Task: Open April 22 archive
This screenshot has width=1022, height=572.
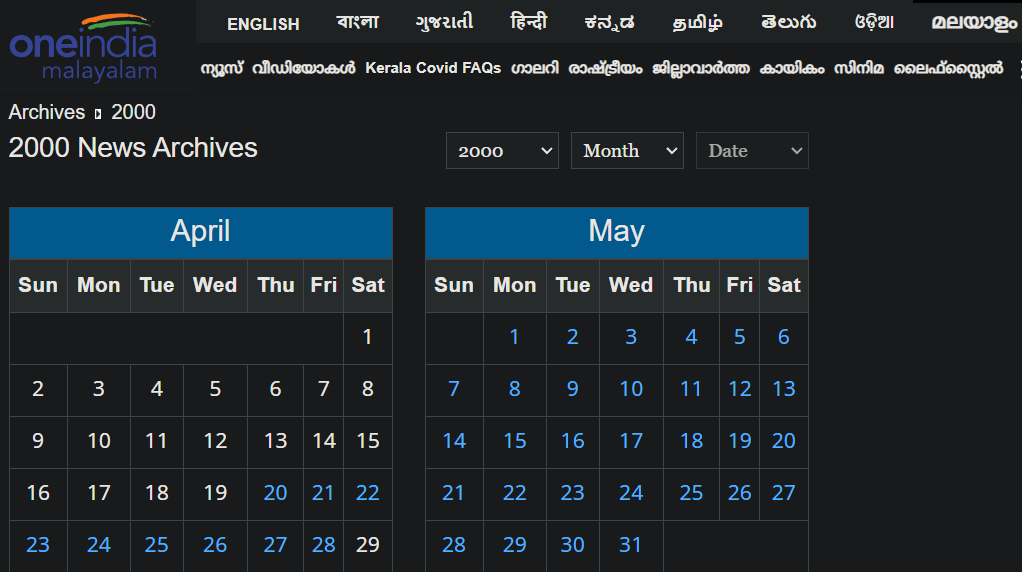Action: click(368, 493)
